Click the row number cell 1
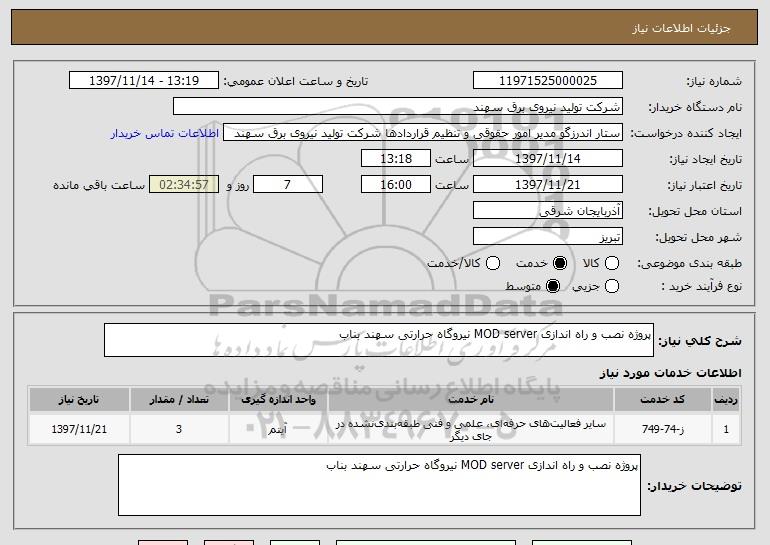 coord(726,429)
